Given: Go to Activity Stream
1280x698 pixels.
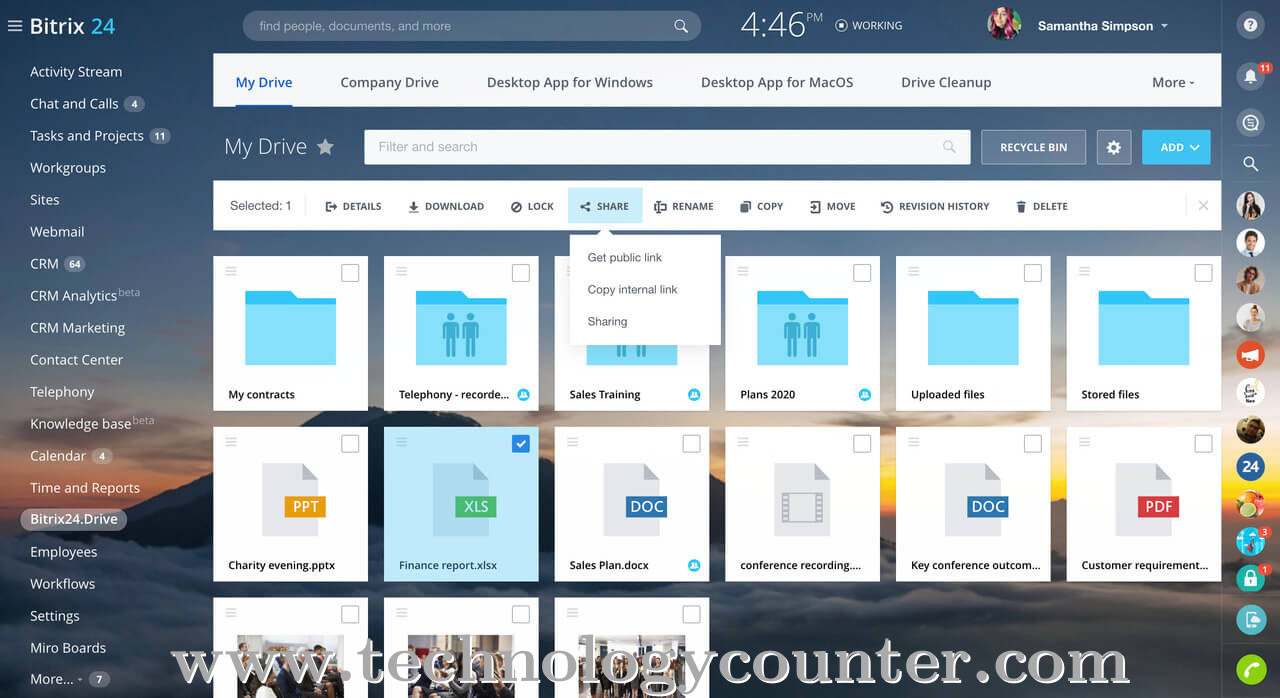Looking at the screenshot, I should click(76, 71).
